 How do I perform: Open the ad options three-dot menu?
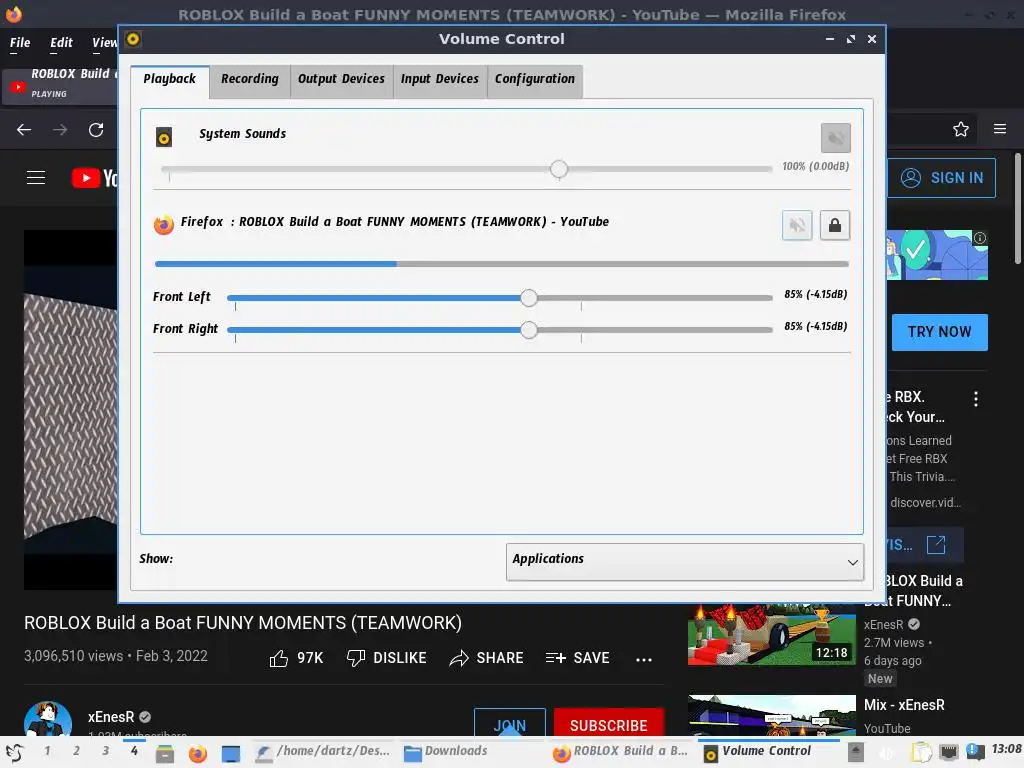[x=976, y=399]
